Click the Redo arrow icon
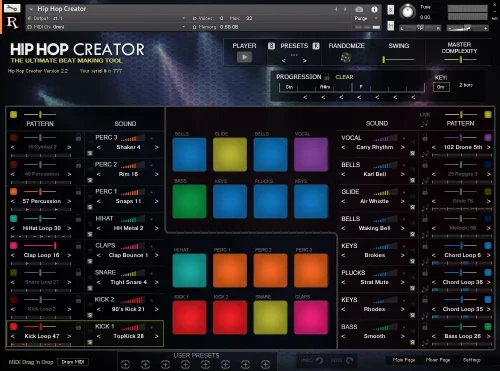Screen dimensions: 500x371 tap(349, 360)
